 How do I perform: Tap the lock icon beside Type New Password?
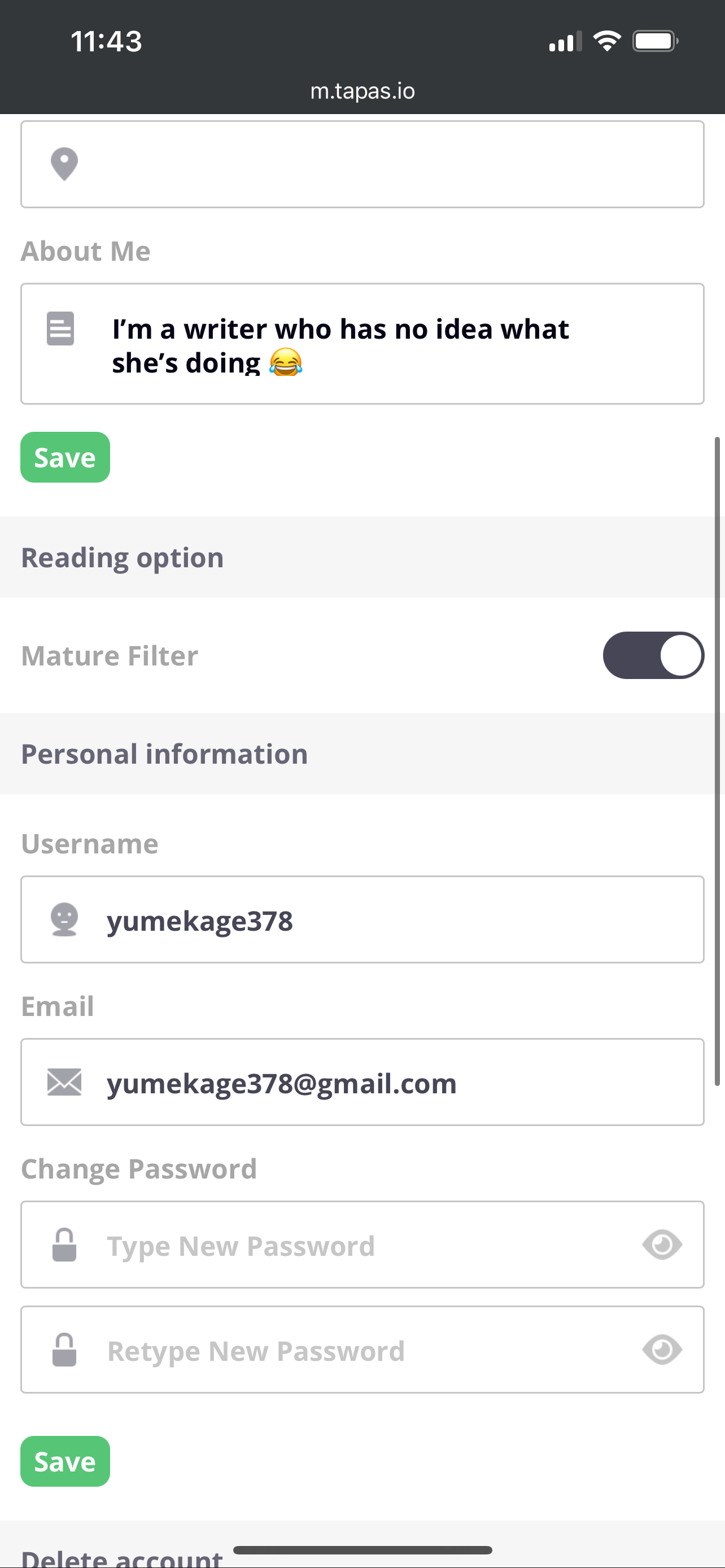tap(64, 1245)
